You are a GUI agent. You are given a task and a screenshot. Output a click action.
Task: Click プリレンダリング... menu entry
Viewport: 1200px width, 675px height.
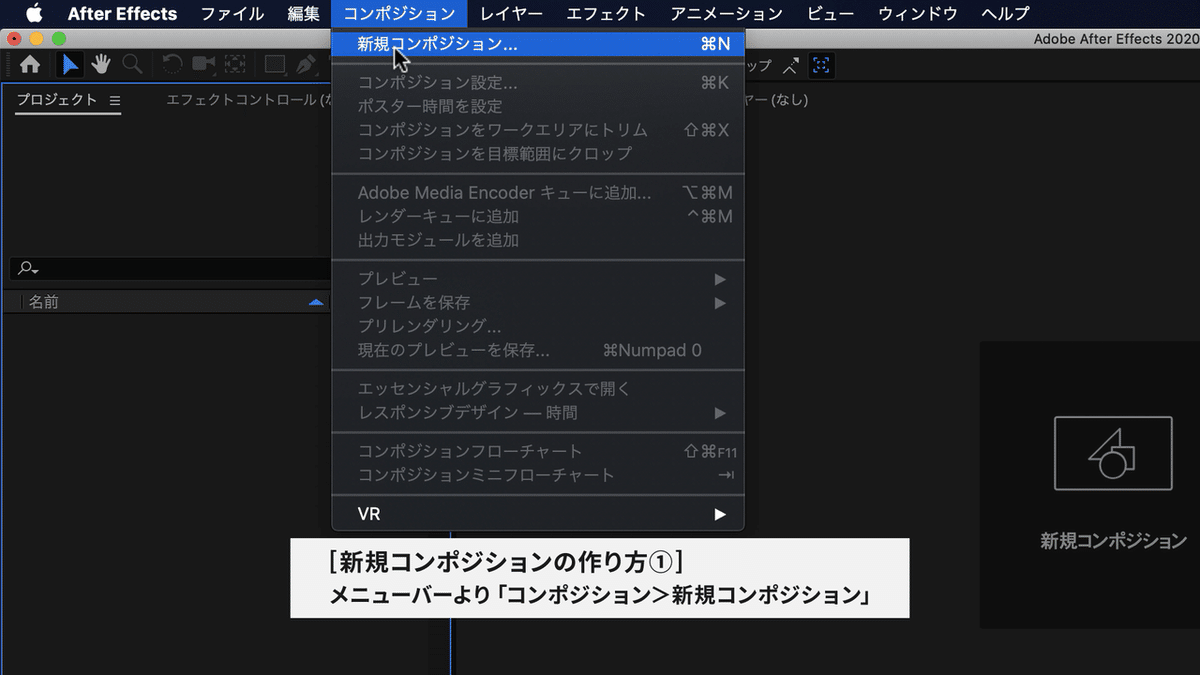pyautogui.click(x=538, y=326)
